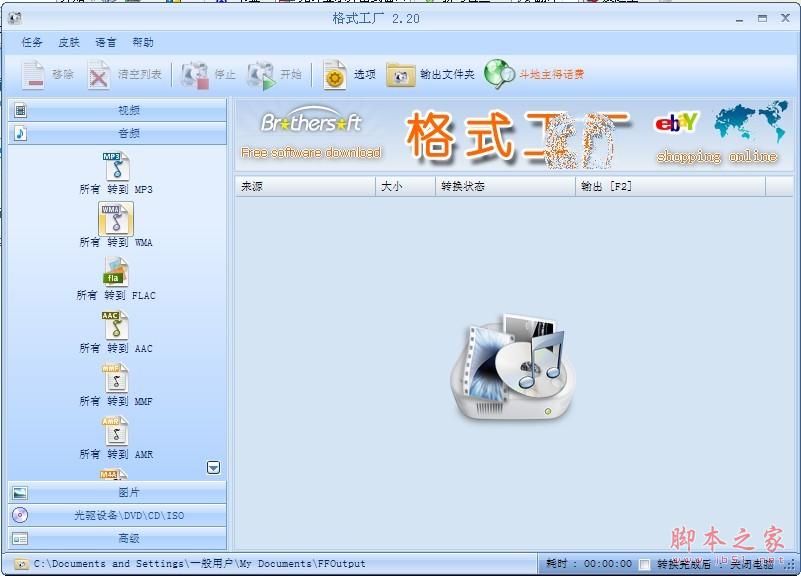Collapse the Audio (音频) section
This screenshot has height=576, width=801.
coord(117,133)
